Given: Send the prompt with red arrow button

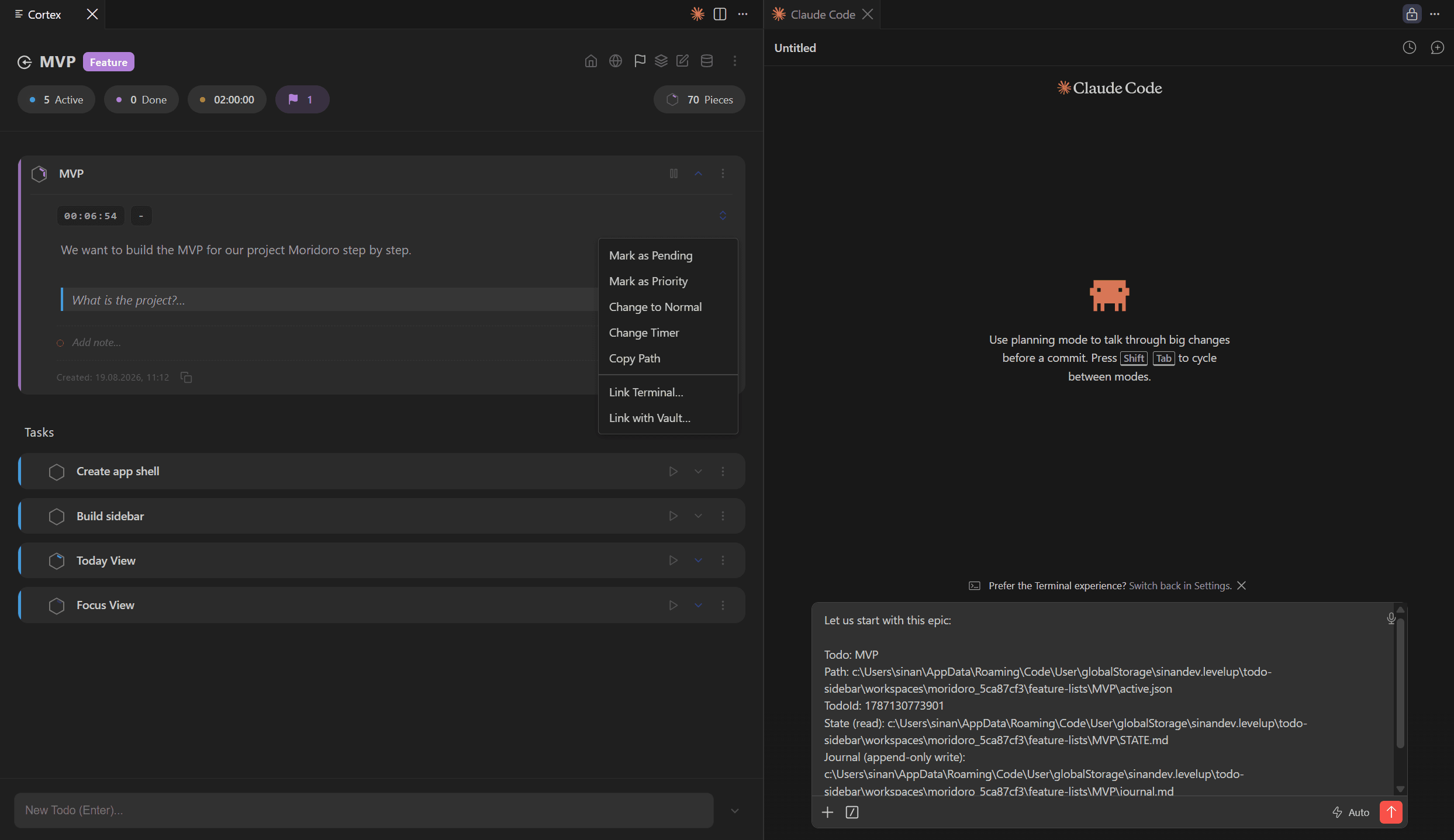Looking at the screenshot, I should click(1391, 812).
